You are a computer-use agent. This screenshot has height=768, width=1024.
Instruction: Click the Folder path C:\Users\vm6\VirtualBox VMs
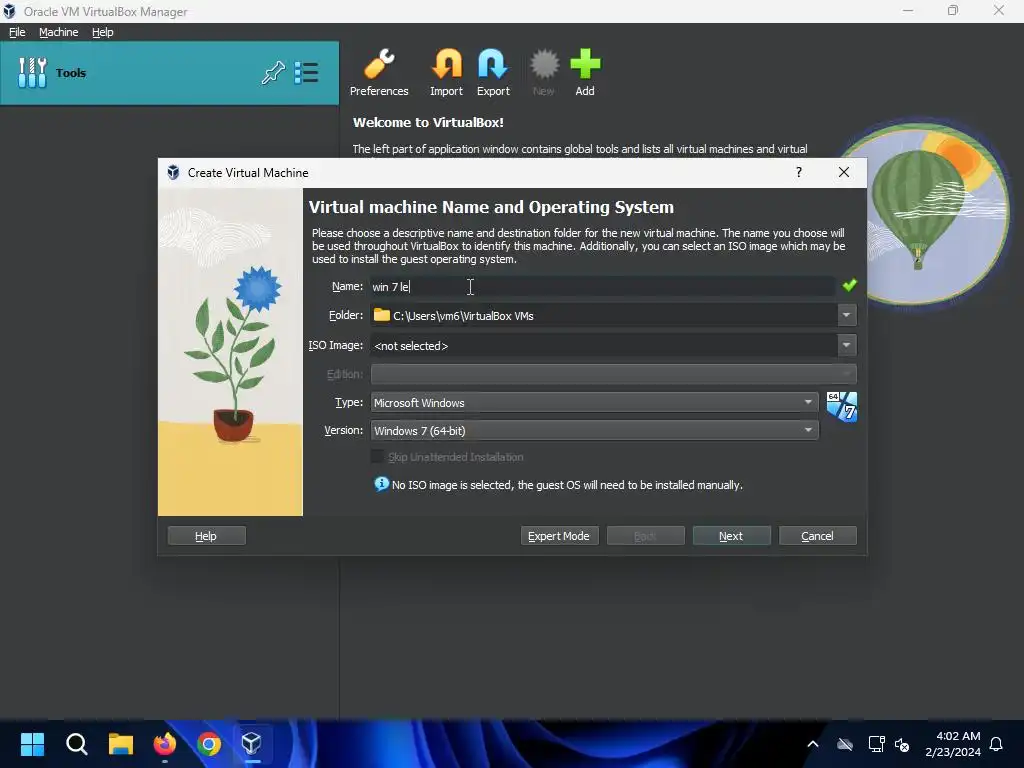coord(463,315)
